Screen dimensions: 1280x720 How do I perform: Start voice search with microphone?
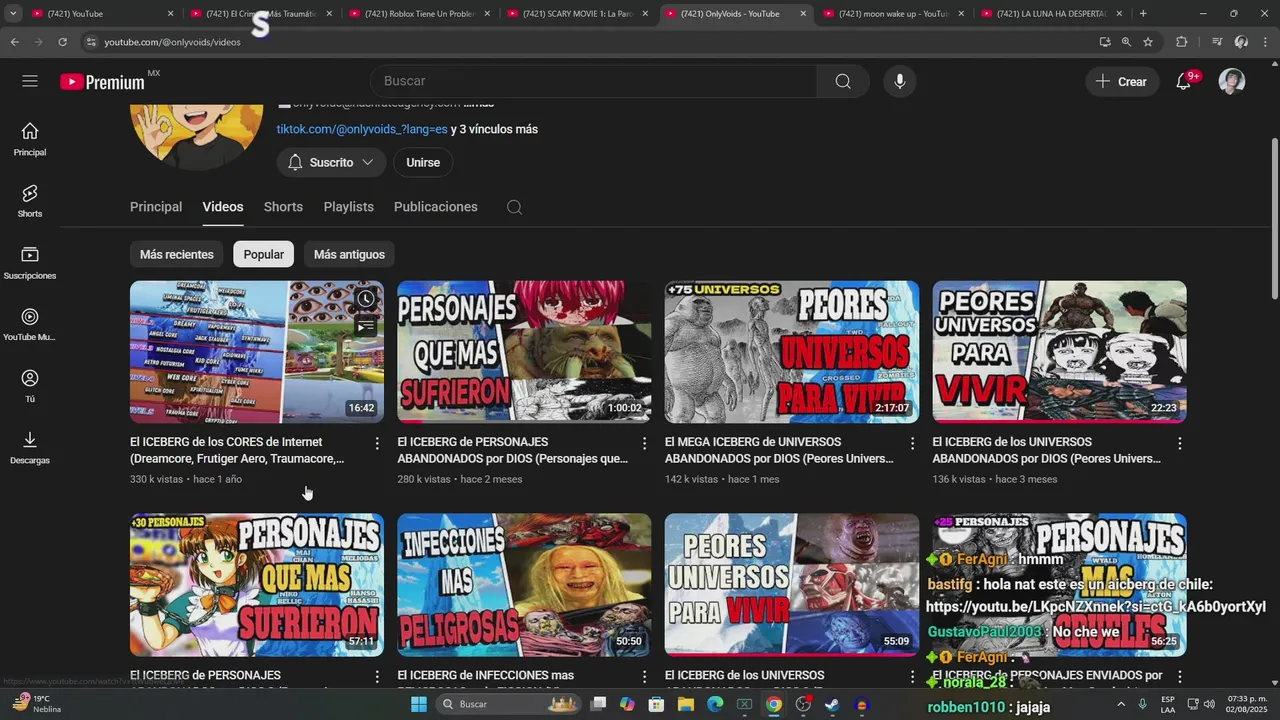point(900,81)
